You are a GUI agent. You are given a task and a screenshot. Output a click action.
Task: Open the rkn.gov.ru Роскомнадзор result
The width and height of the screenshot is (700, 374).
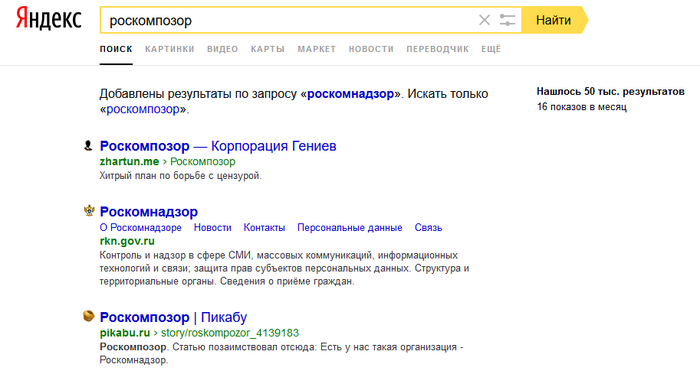pyautogui.click(x=149, y=212)
